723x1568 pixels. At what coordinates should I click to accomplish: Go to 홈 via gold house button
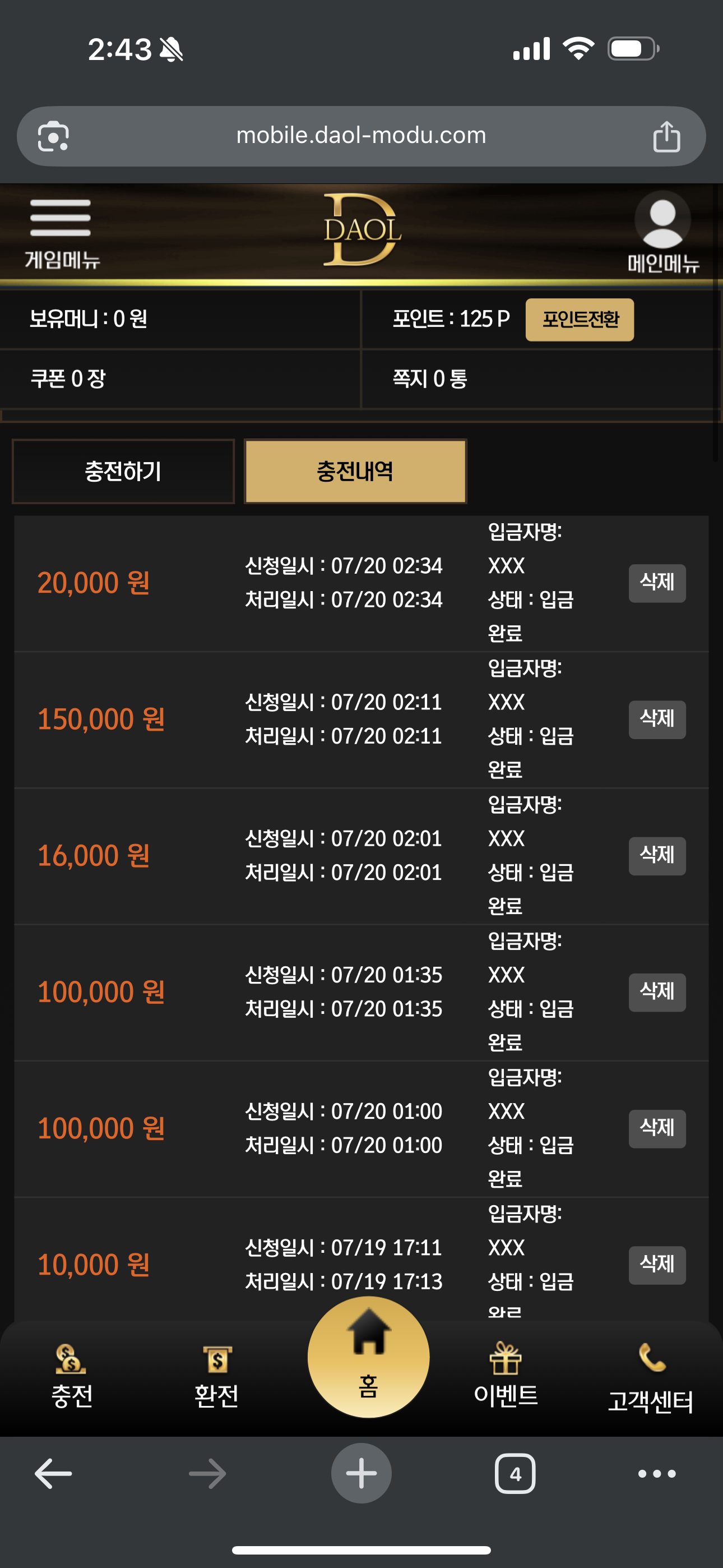pos(368,1357)
